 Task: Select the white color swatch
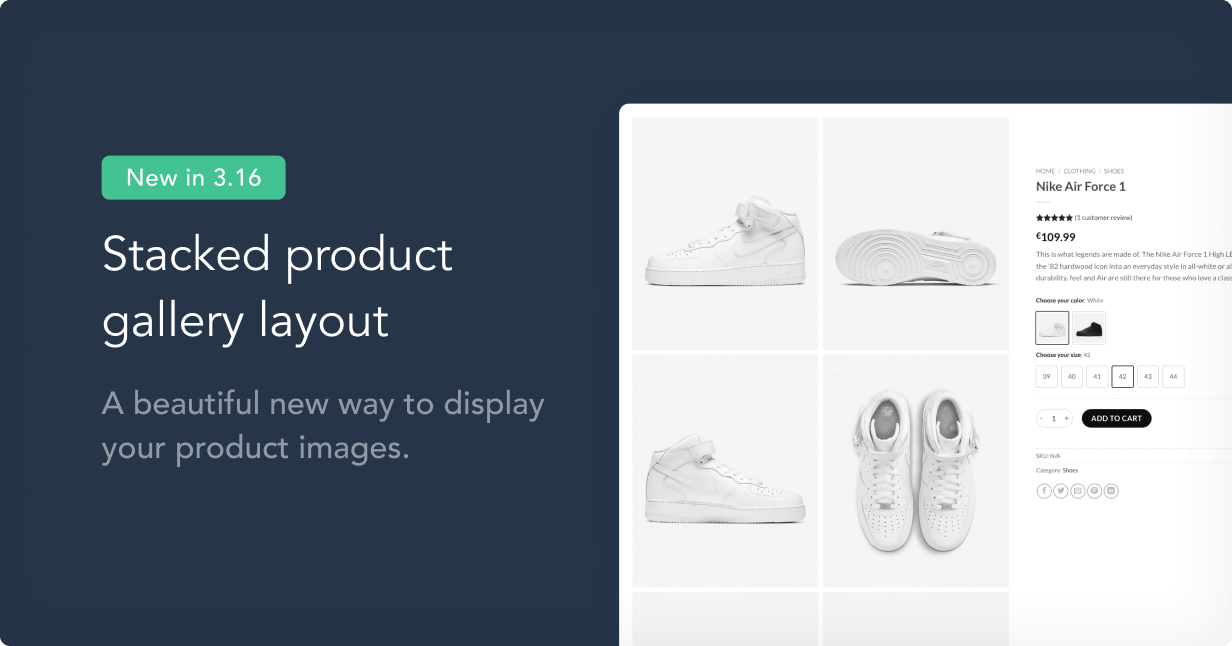(x=1052, y=327)
